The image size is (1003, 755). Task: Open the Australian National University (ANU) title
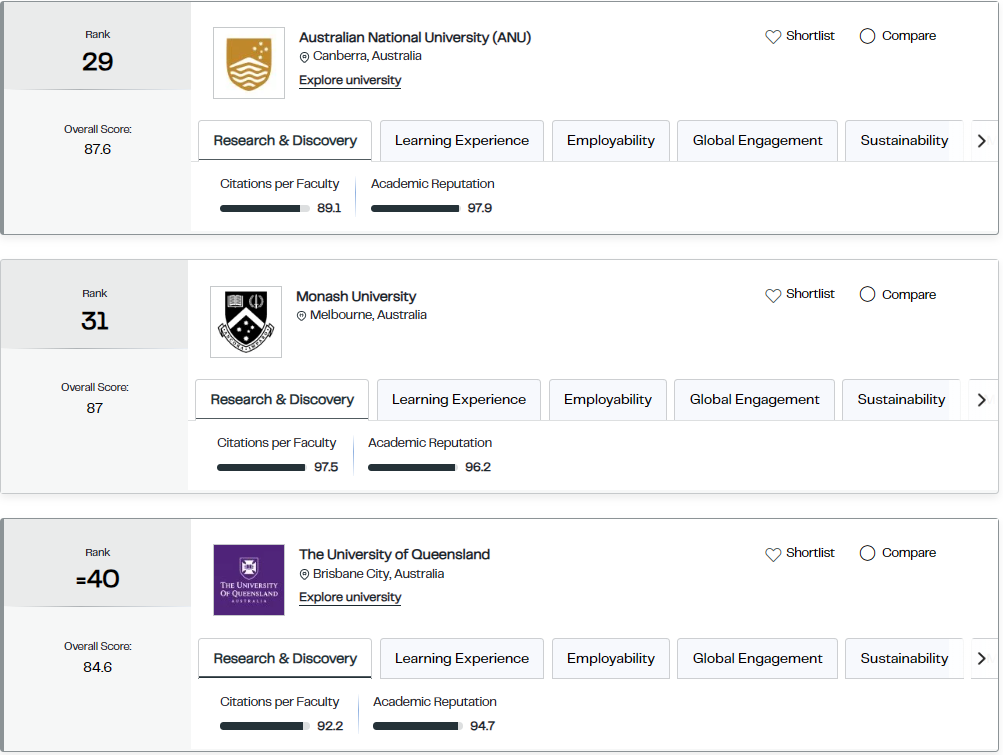coord(415,37)
